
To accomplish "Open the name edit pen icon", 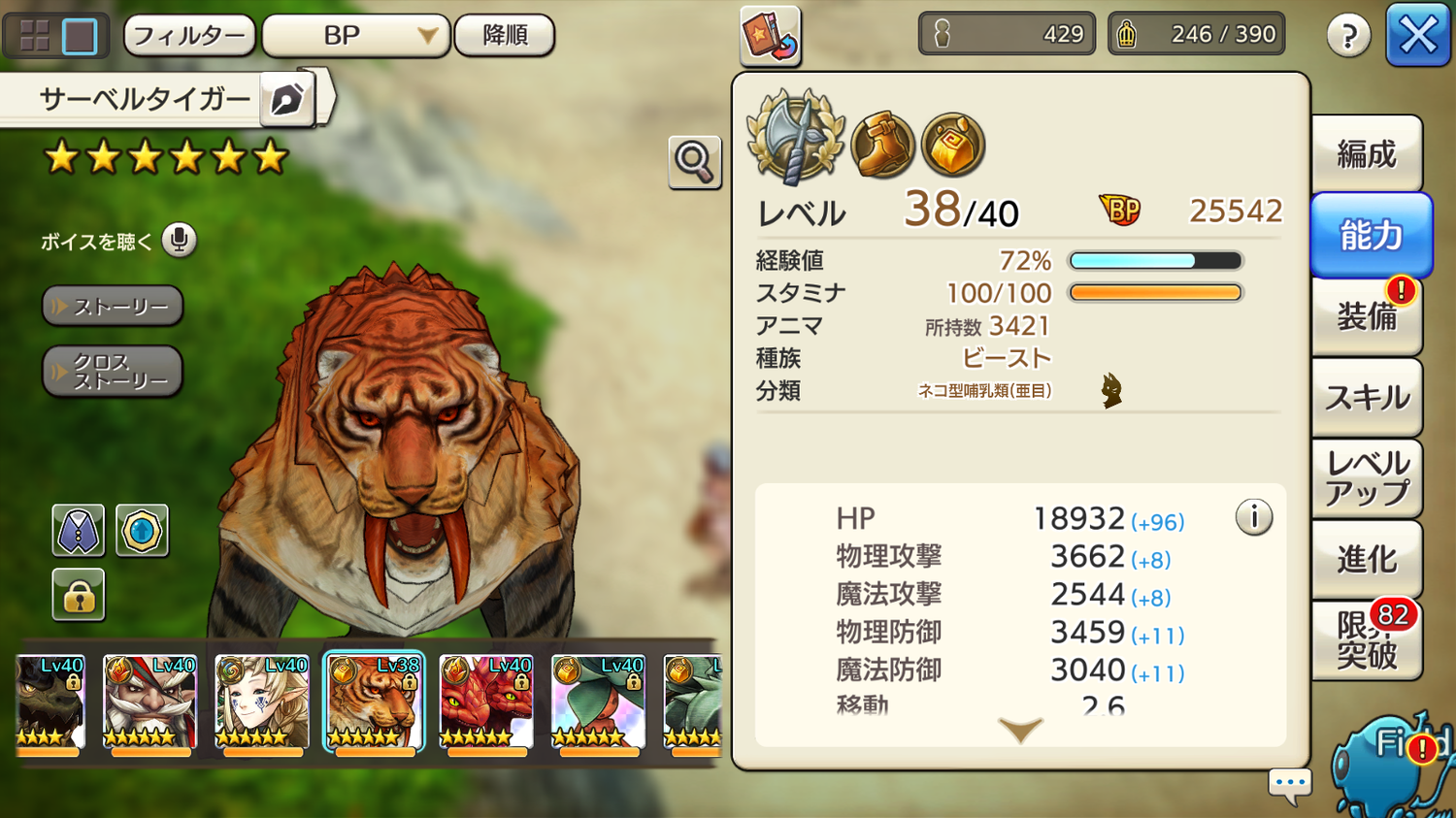I will [x=287, y=99].
